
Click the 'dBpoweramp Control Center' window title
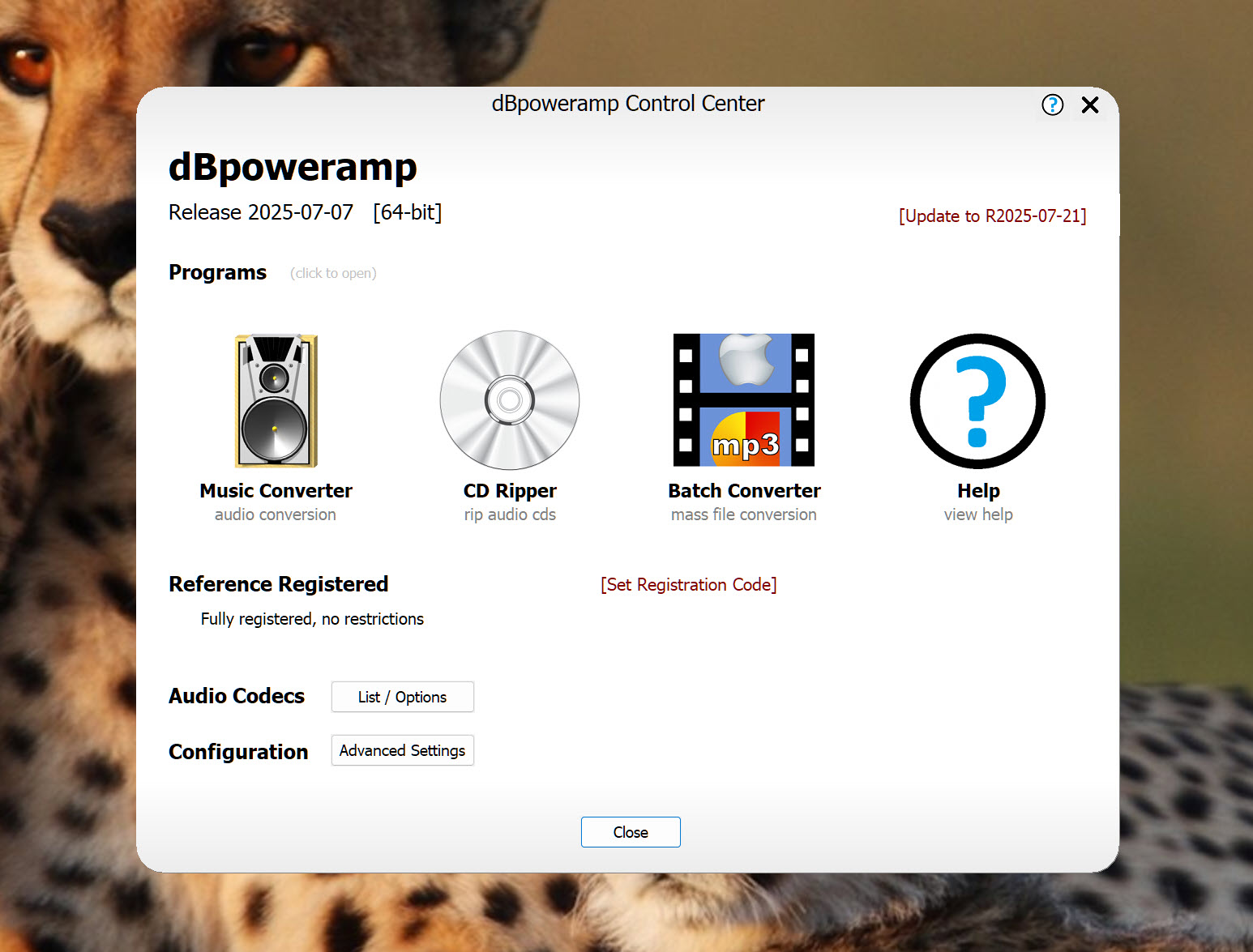pos(628,104)
